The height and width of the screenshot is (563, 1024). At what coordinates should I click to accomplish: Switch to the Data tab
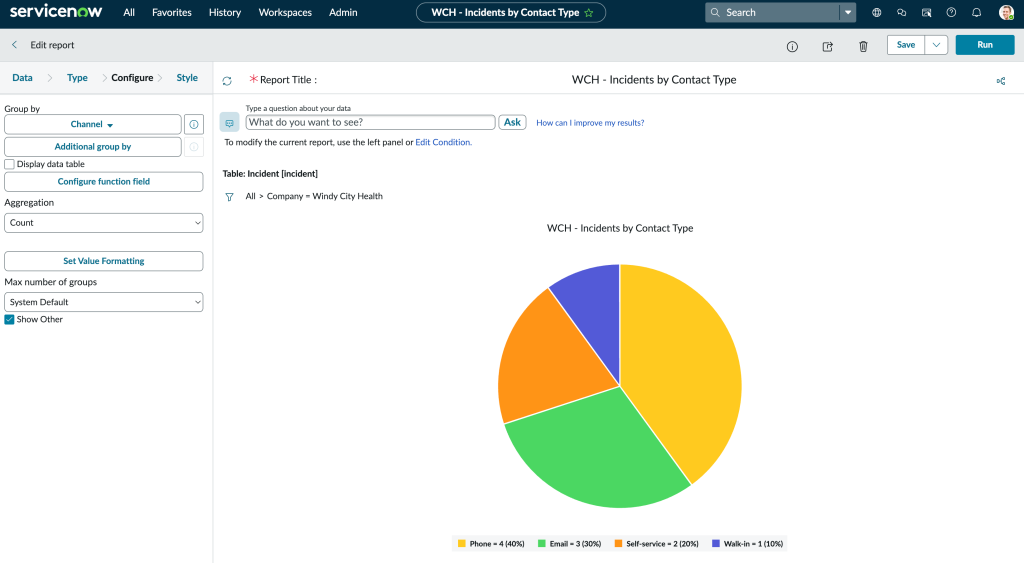pyautogui.click(x=22, y=78)
